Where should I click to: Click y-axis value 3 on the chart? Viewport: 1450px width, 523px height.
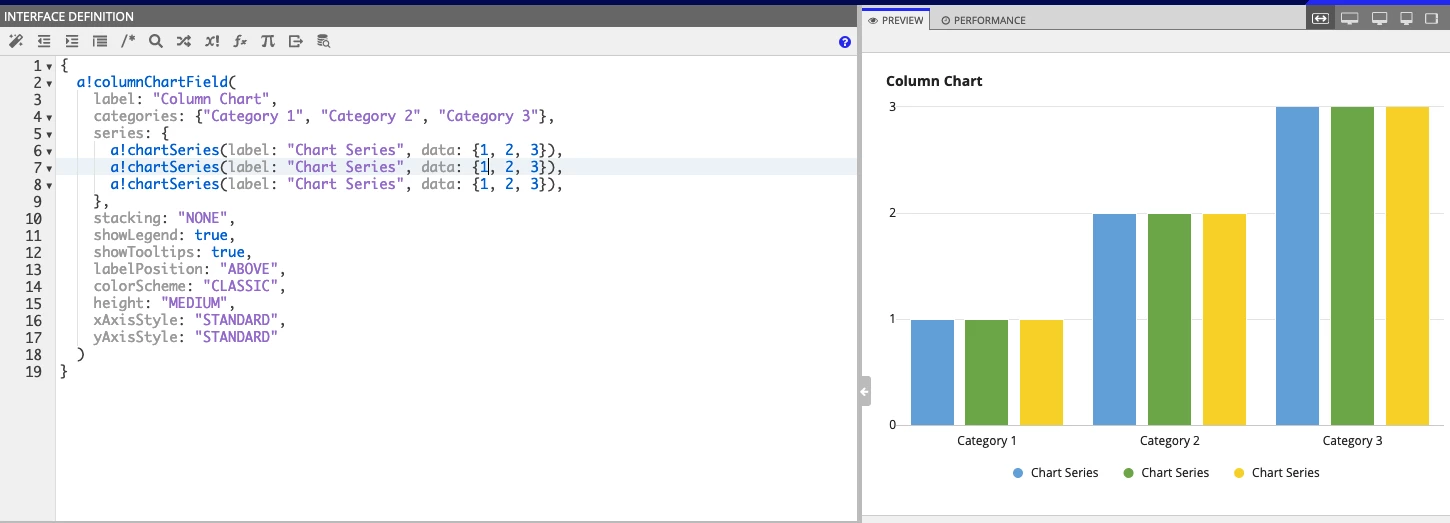tap(892, 106)
